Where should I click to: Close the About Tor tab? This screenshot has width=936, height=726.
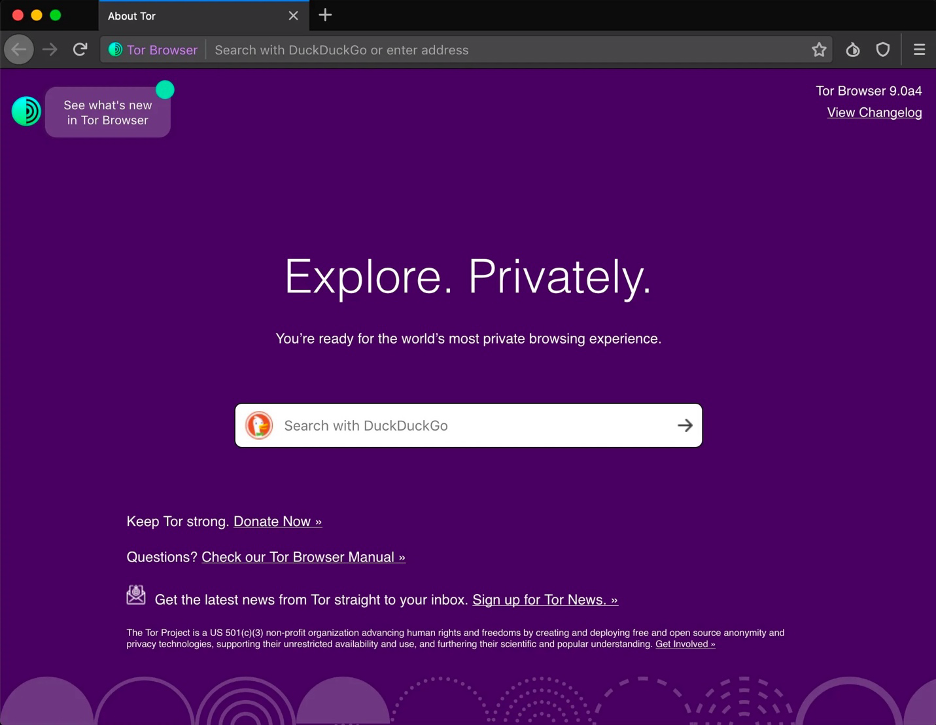pos(293,16)
